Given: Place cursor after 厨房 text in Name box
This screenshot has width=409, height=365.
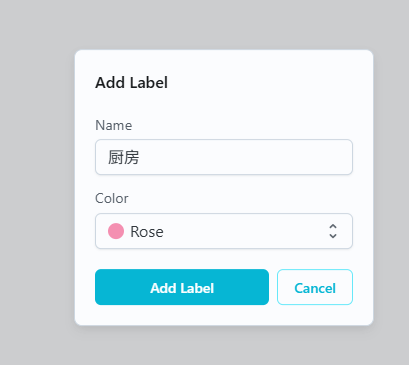Looking at the screenshot, I should tap(140, 157).
